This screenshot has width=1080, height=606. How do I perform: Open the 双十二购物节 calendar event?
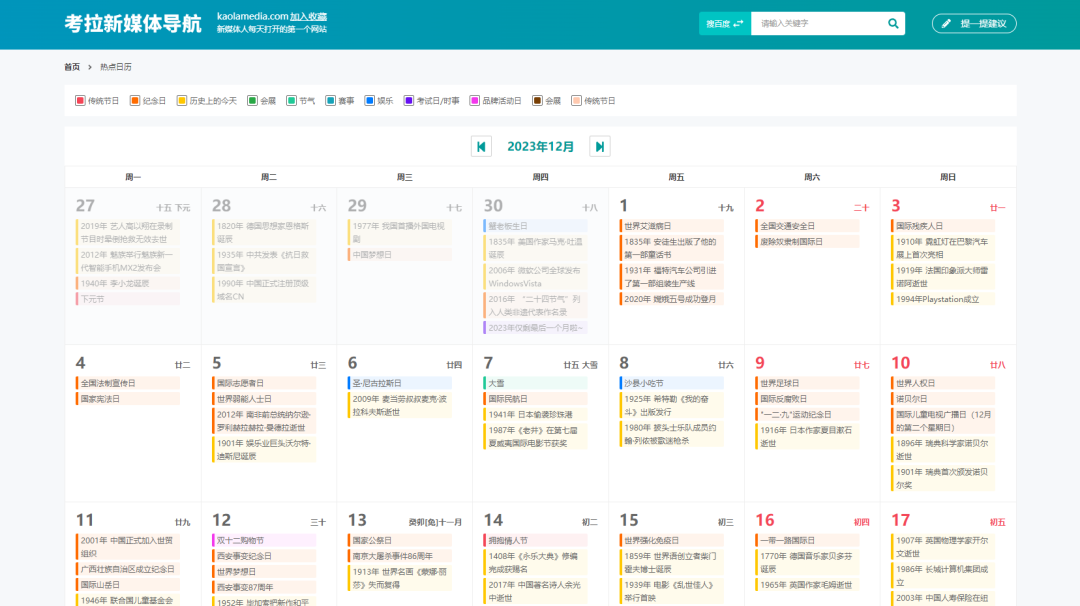pyautogui.click(x=241, y=540)
